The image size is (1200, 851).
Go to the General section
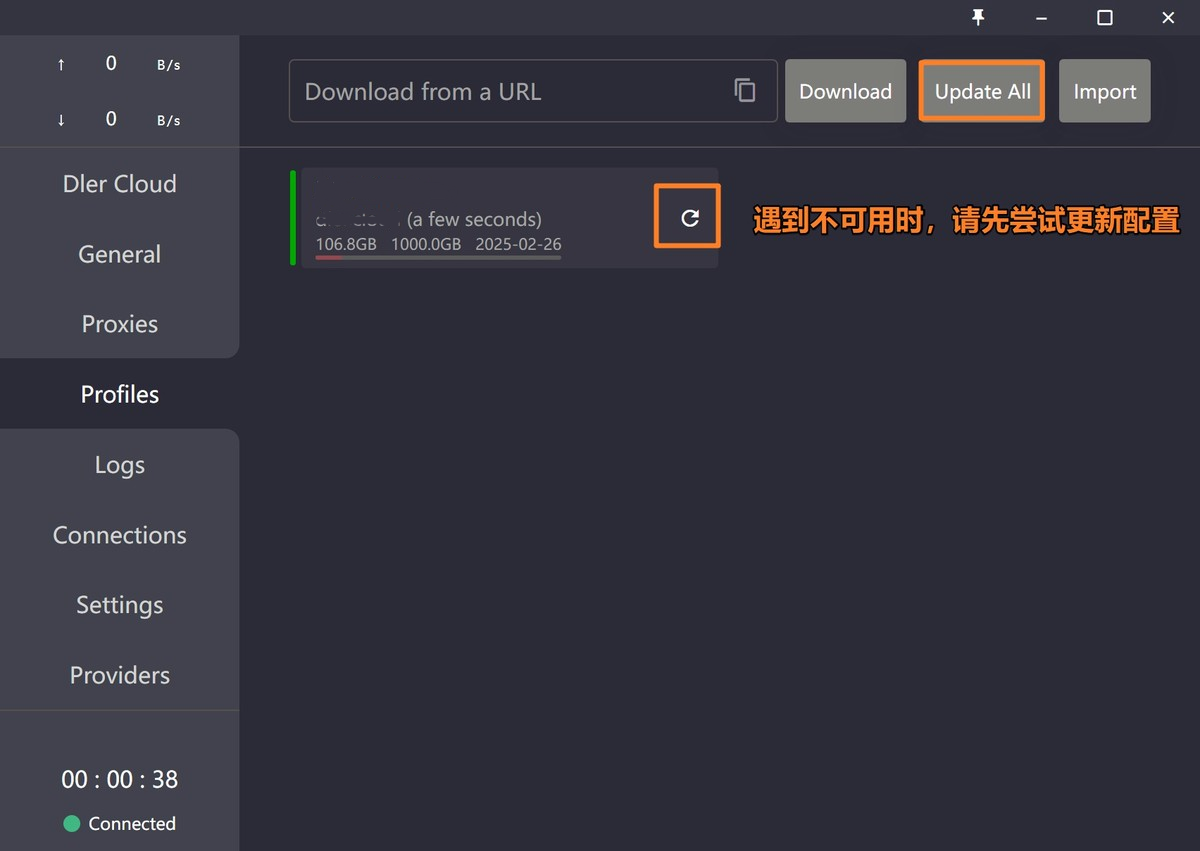[119, 254]
